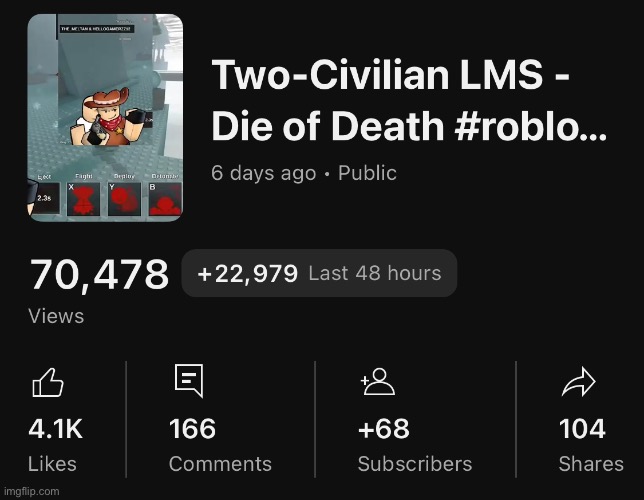
Task: Click the Likes thumbs-up icon
Action: (x=47, y=381)
